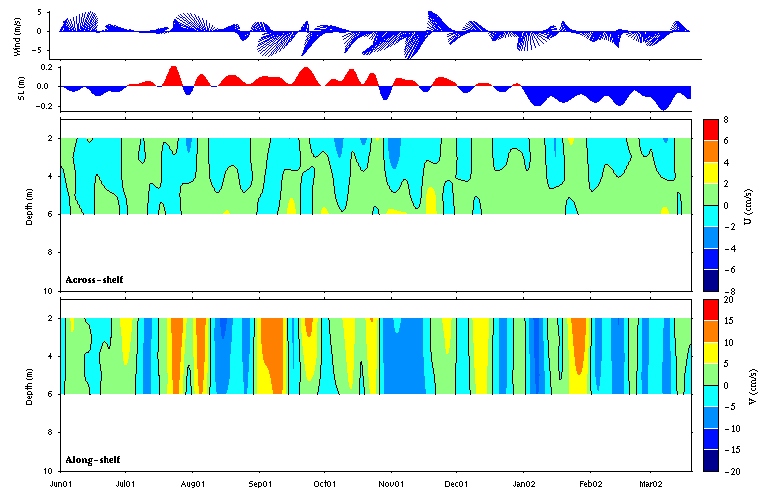
Task: Click the Nov01 date label
Action: click(391, 484)
